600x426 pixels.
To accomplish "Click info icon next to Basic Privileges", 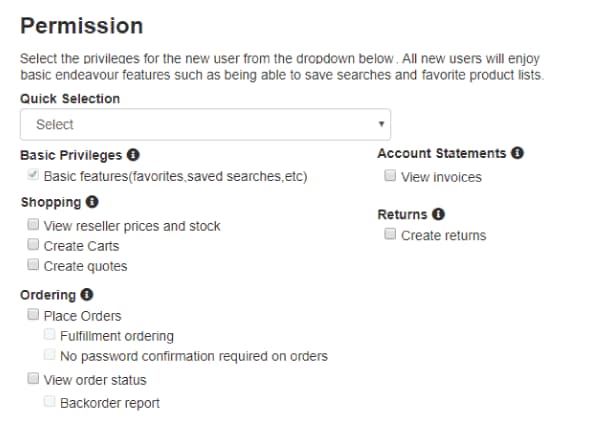I will point(134,156).
